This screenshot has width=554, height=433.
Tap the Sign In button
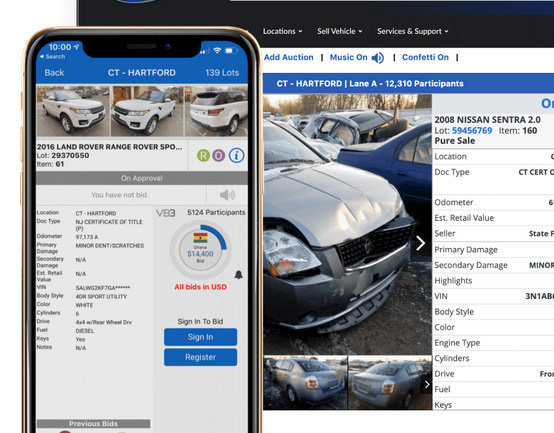coord(200,337)
